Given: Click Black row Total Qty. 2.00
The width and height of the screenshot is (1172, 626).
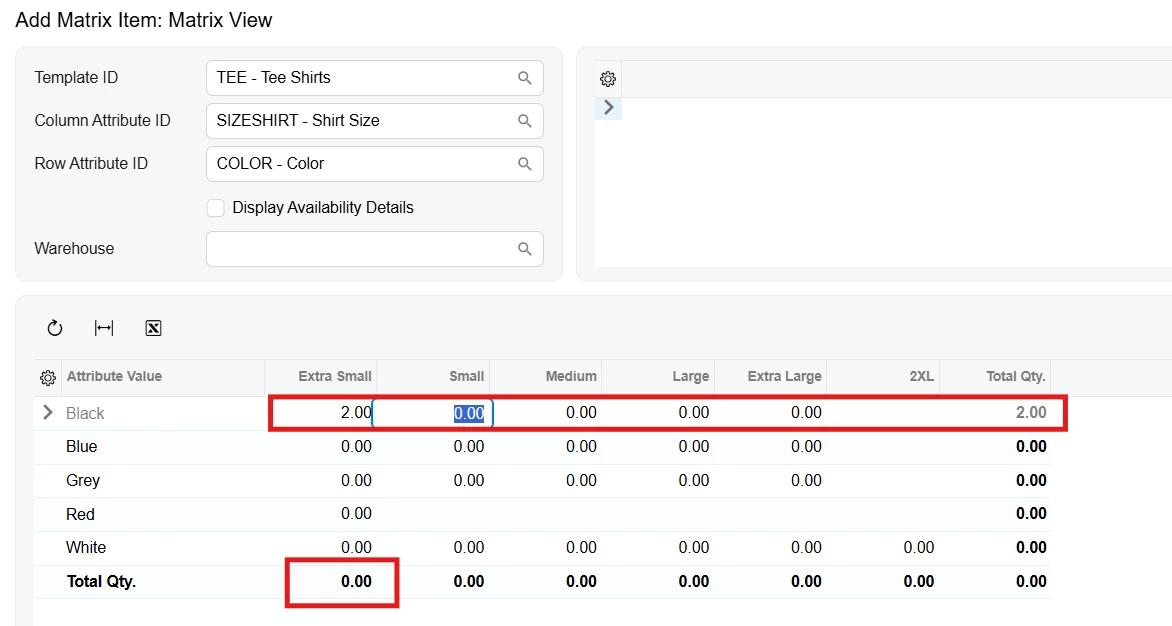Looking at the screenshot, I should (996, 412).
